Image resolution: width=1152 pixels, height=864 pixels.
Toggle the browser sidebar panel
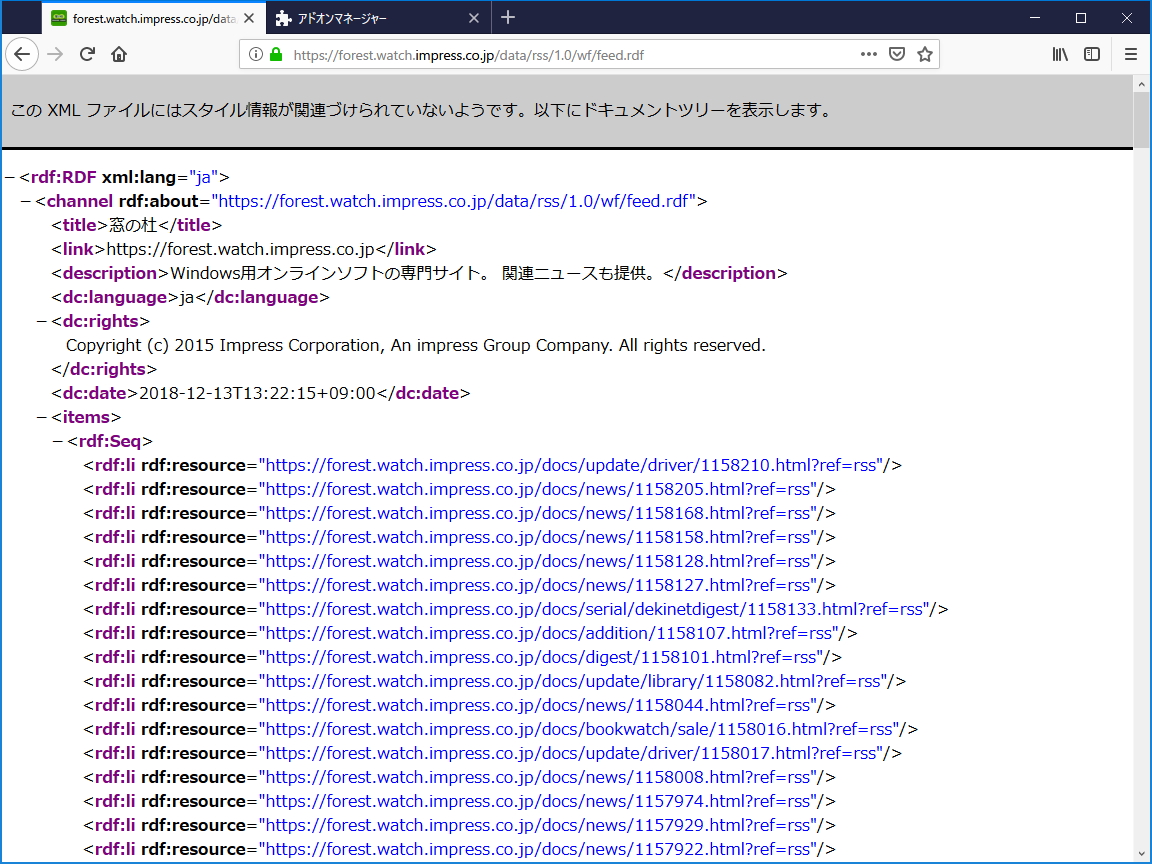tap(1090, 54)
